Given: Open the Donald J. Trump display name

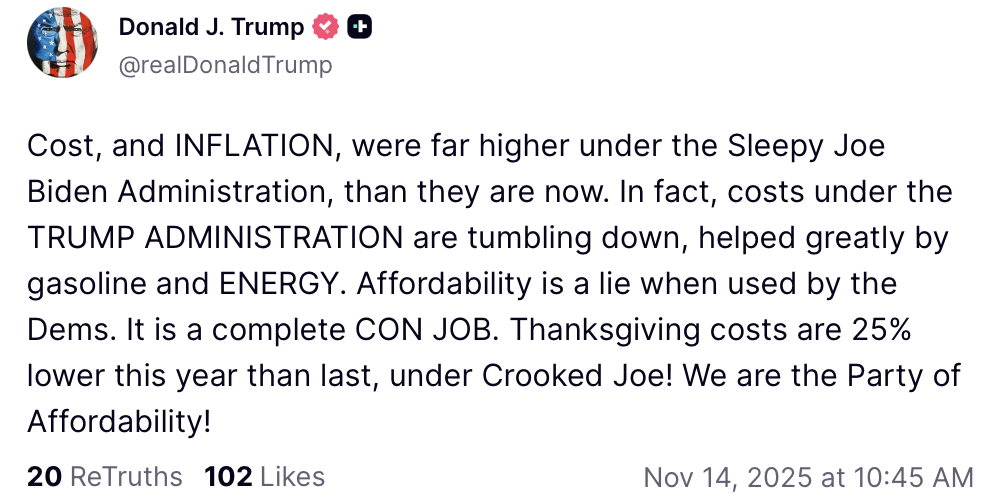Looking at the screenshot, I should pos(211,28).
